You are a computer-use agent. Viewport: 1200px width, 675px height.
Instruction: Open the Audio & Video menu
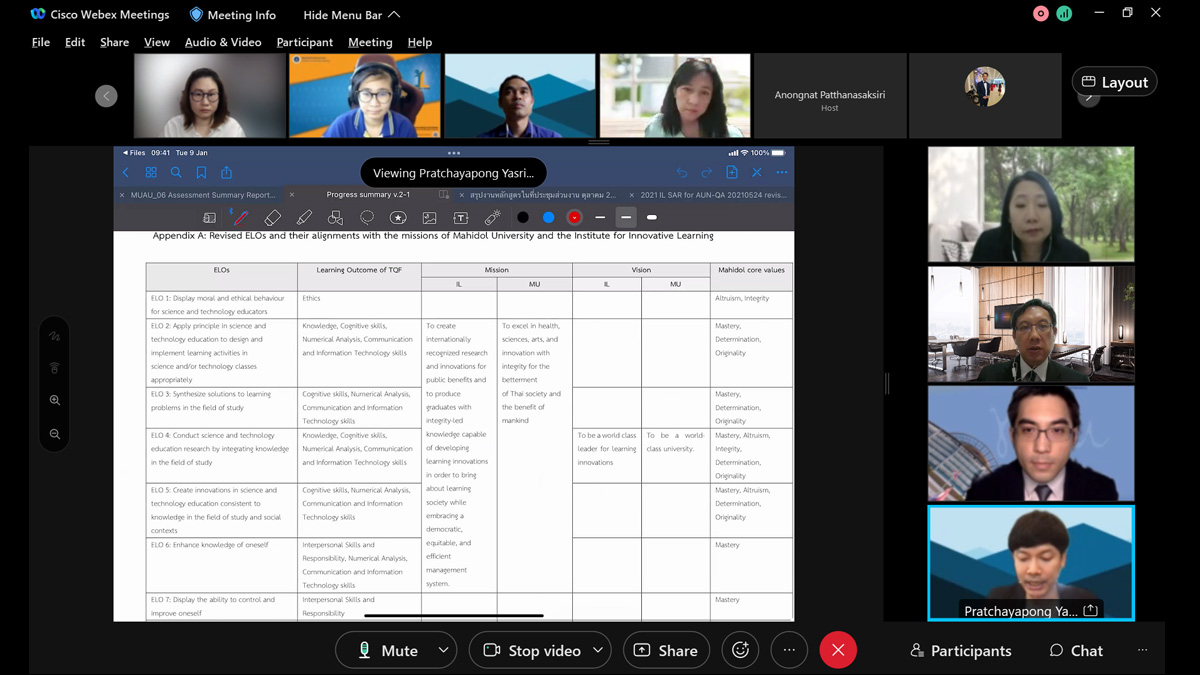(223, 42)
